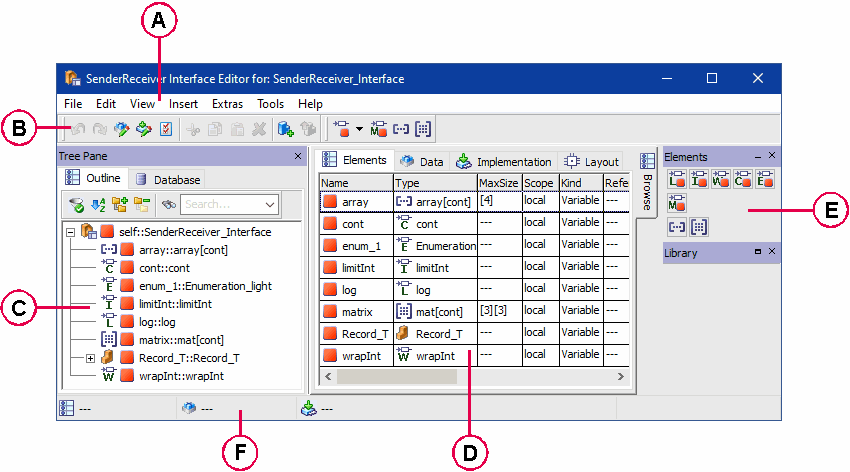This screenshot has width=850, height=472.
Task: Click the Undo toolbar icon
Action: click(x=78, y=129)
